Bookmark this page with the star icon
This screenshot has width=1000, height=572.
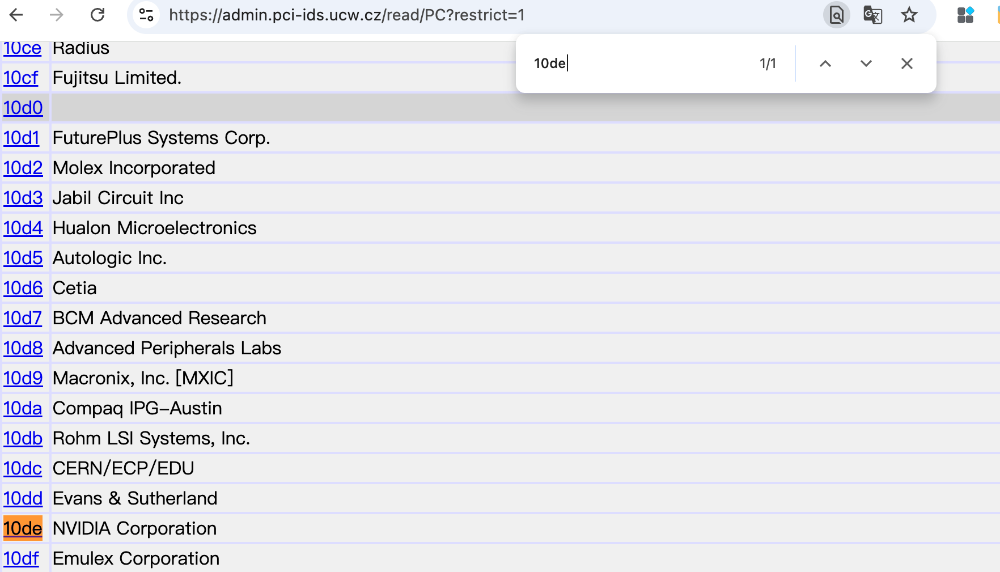click(909, 15)
